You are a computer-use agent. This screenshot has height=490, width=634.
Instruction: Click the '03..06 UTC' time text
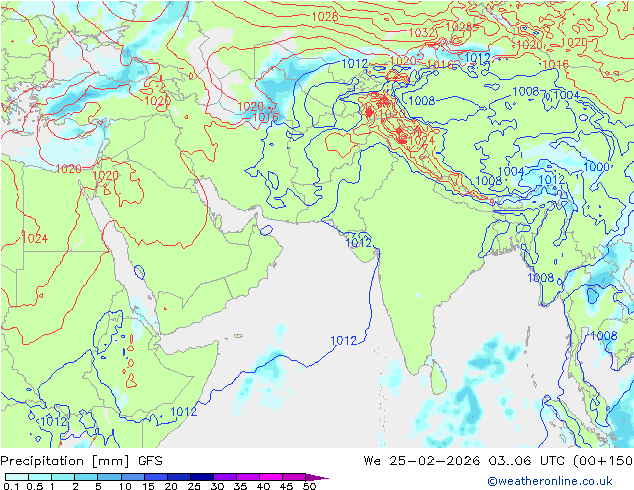click(527, 461)
